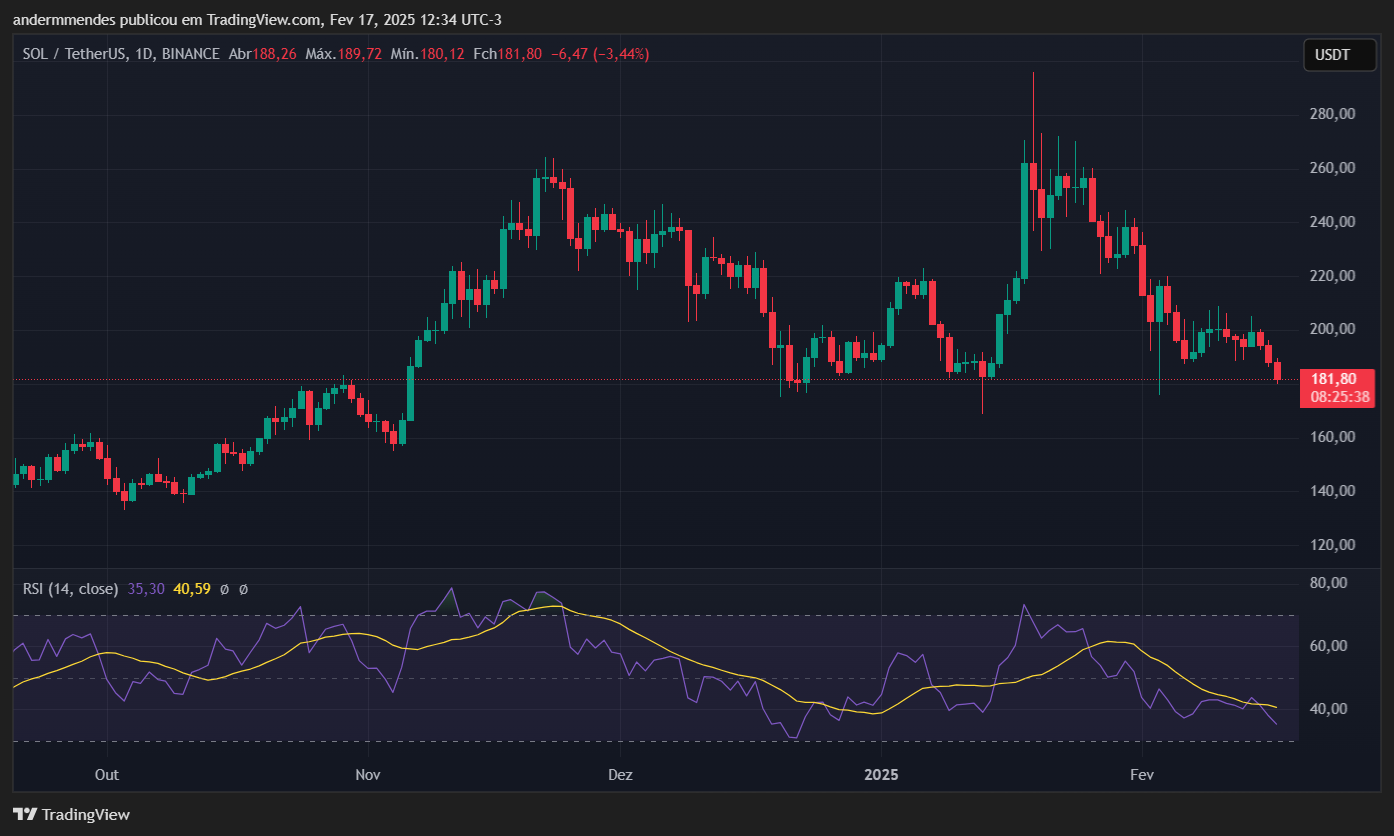Click the red current price label 181,80
Screen dimensions: 1394x836
pos(1336,379)
